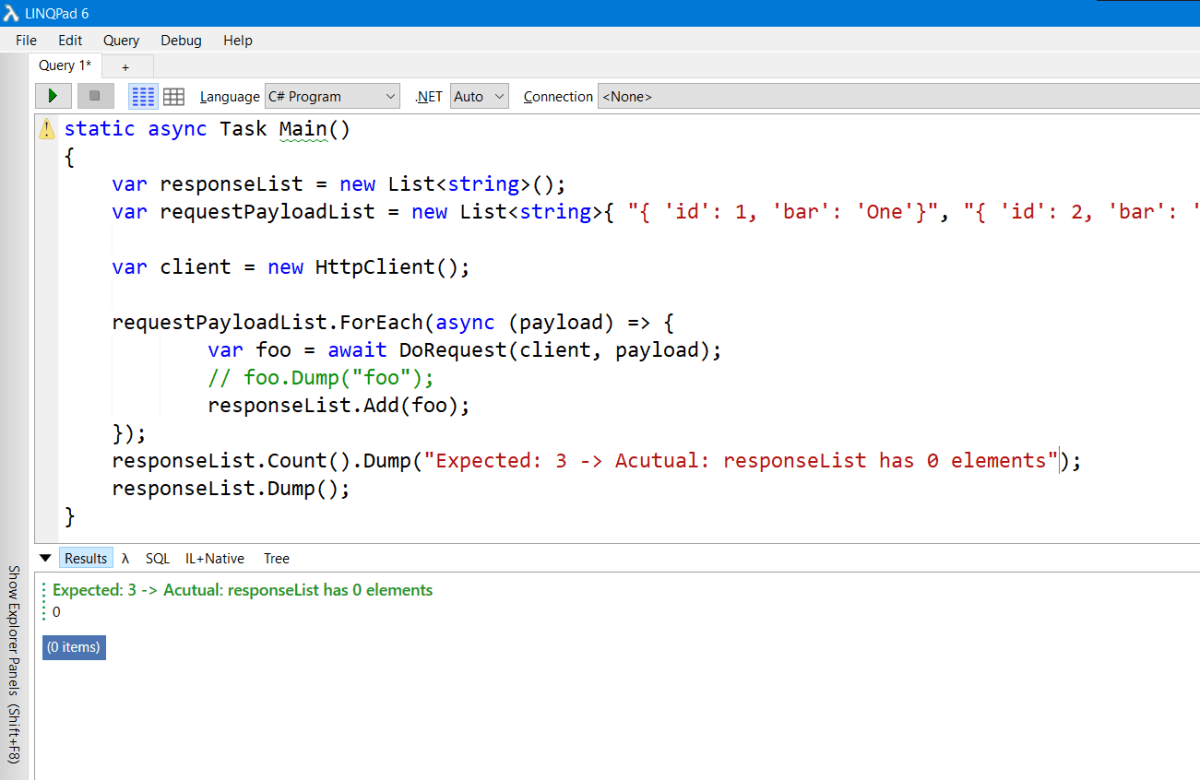Click the green Expected result heading text
This screenshot has width=1200, height=780.
coord(243,590)
